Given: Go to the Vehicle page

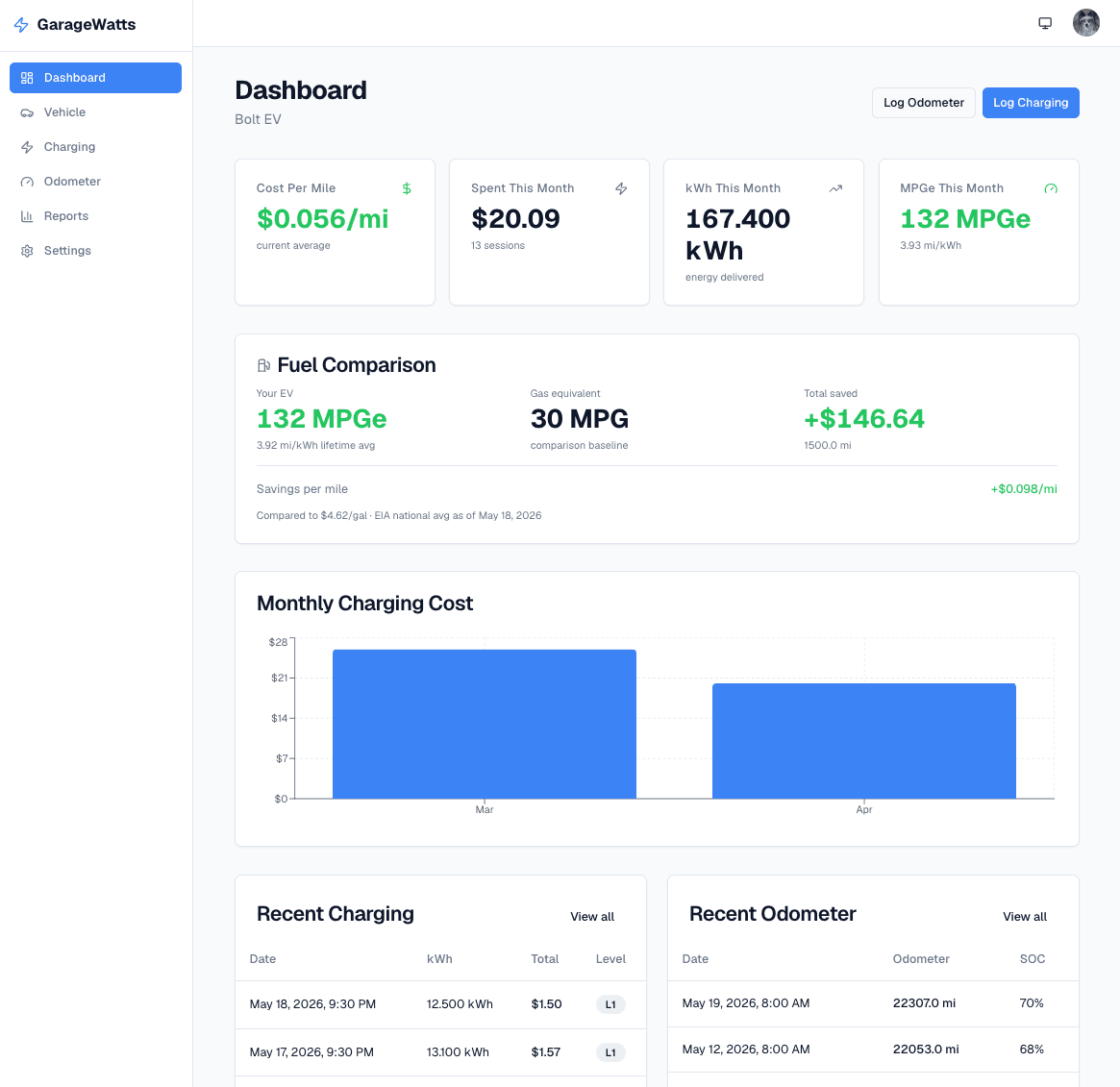Looking at the screenshot, I should tap(96, 112).
